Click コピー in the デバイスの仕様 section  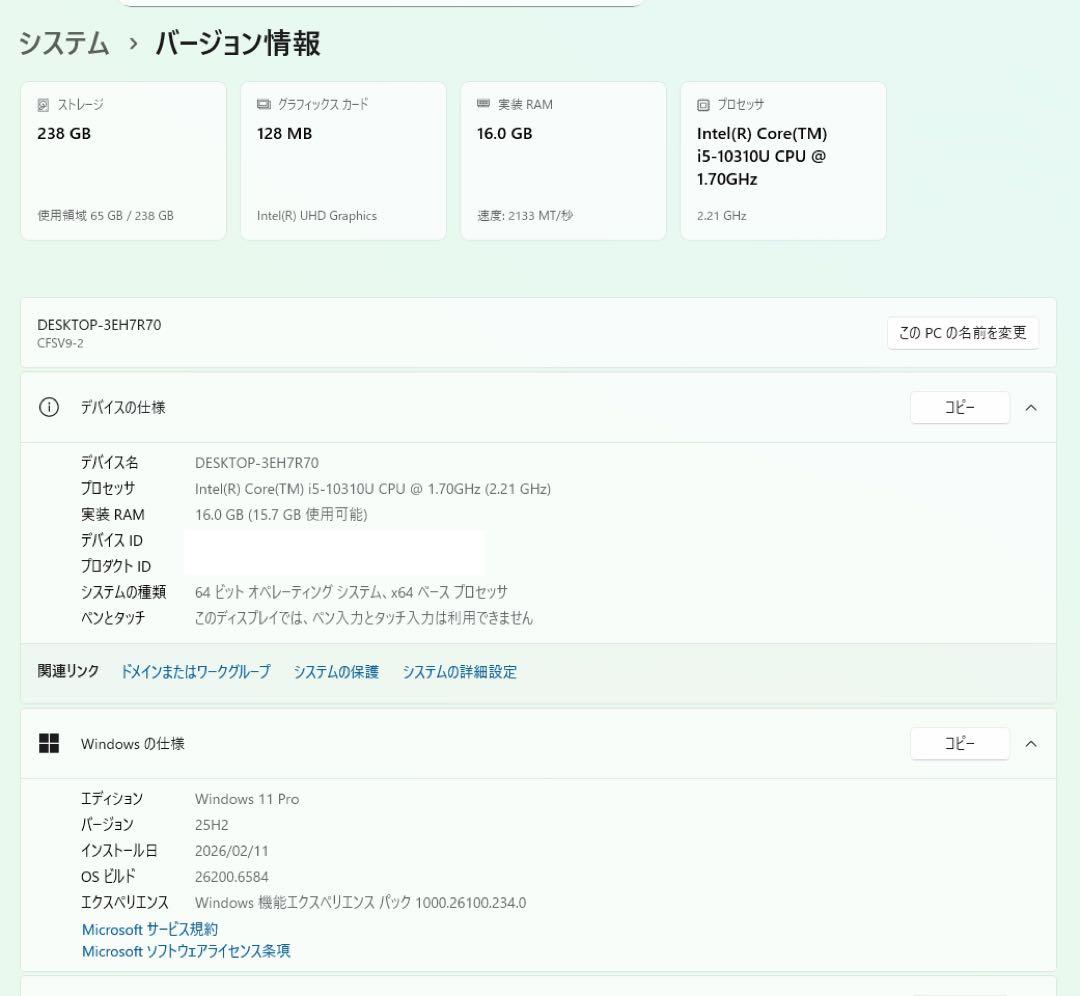coord(959,407)
